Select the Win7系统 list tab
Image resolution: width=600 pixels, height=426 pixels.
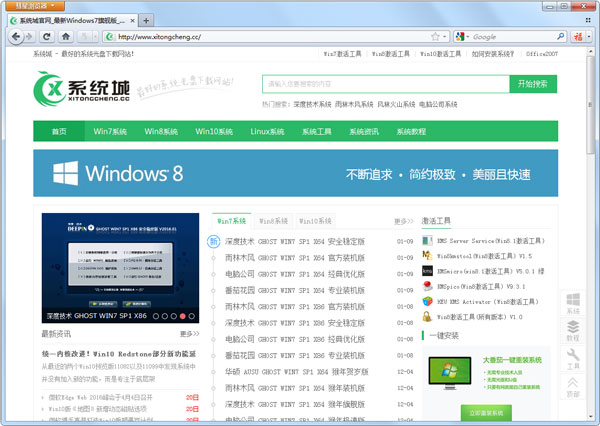click(231, 221)
